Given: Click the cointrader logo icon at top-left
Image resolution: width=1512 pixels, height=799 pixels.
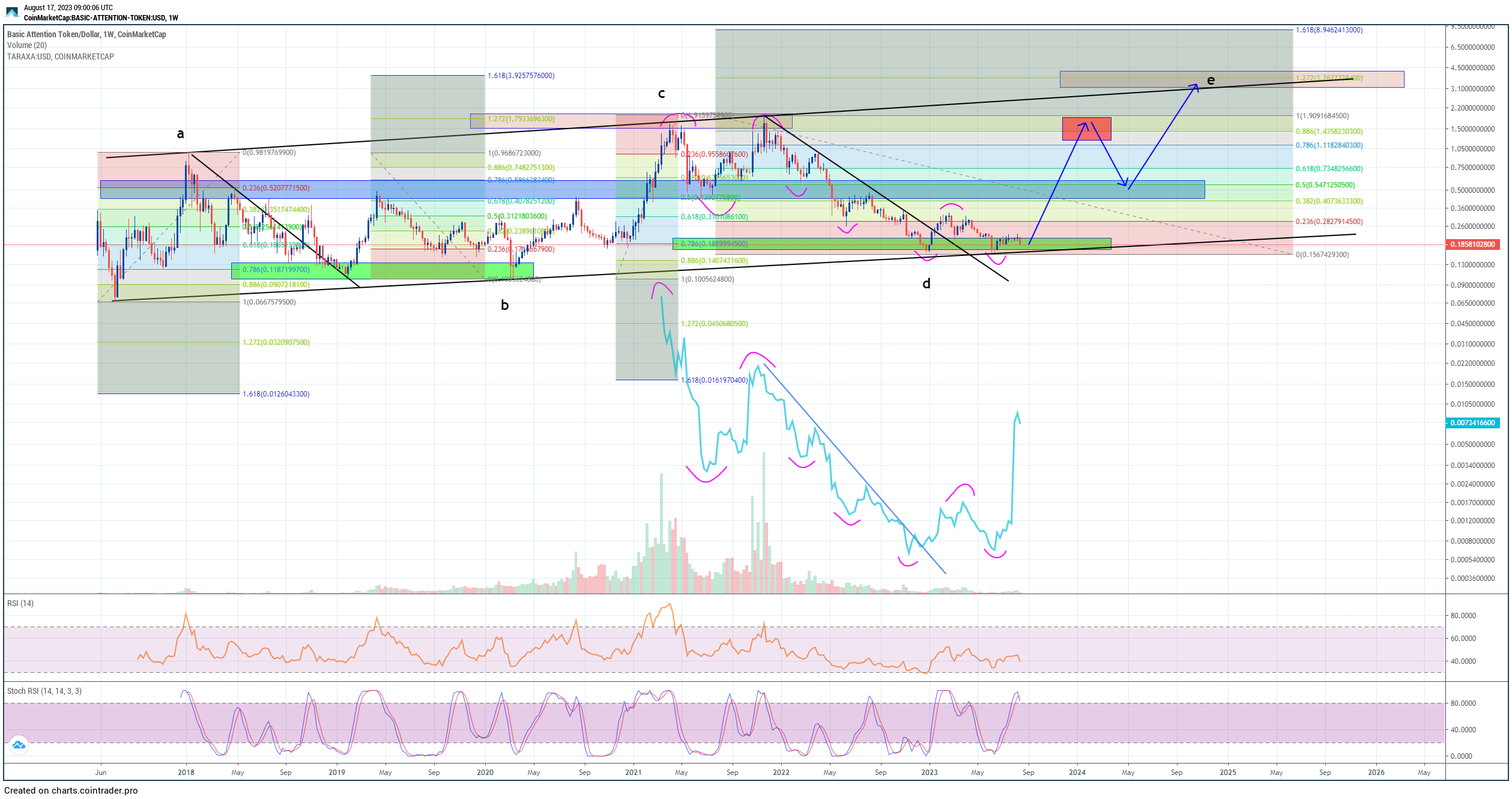Looking at the screenshot, I should tap(12, 12).
